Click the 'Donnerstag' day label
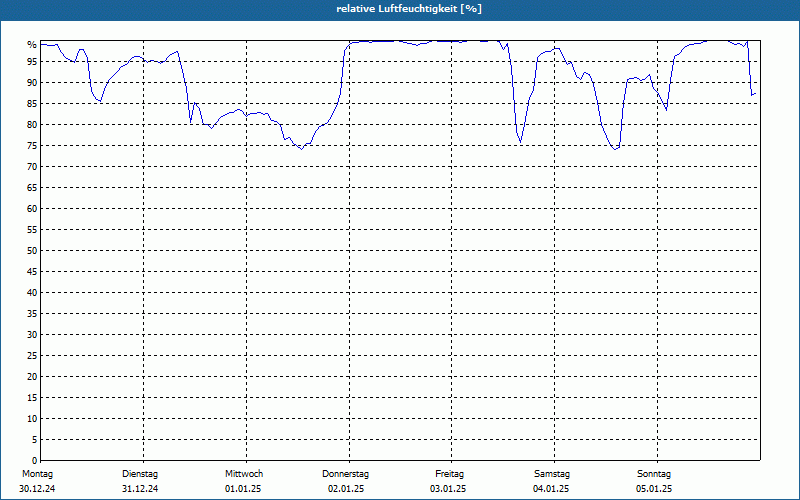Viewport: 800px width, 500px height. (345, 474)
